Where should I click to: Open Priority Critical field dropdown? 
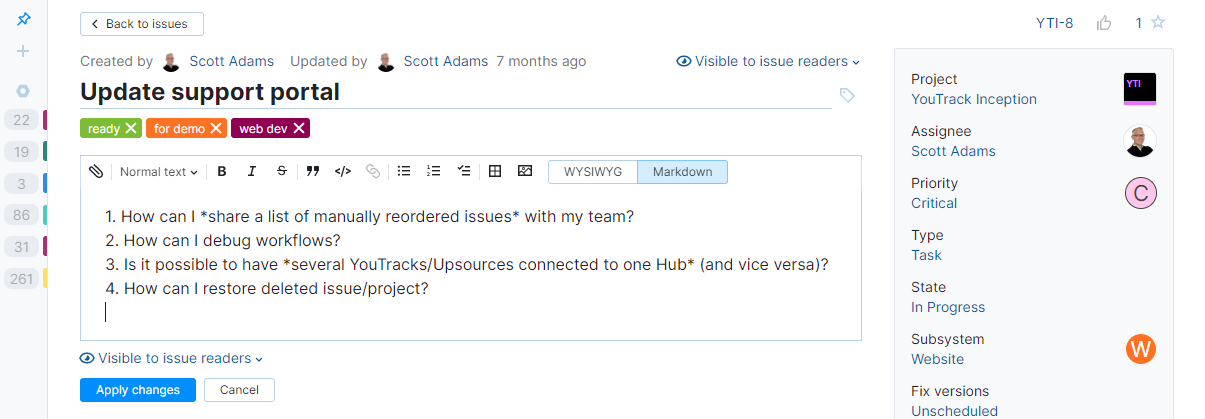click(x=934, y=203)
